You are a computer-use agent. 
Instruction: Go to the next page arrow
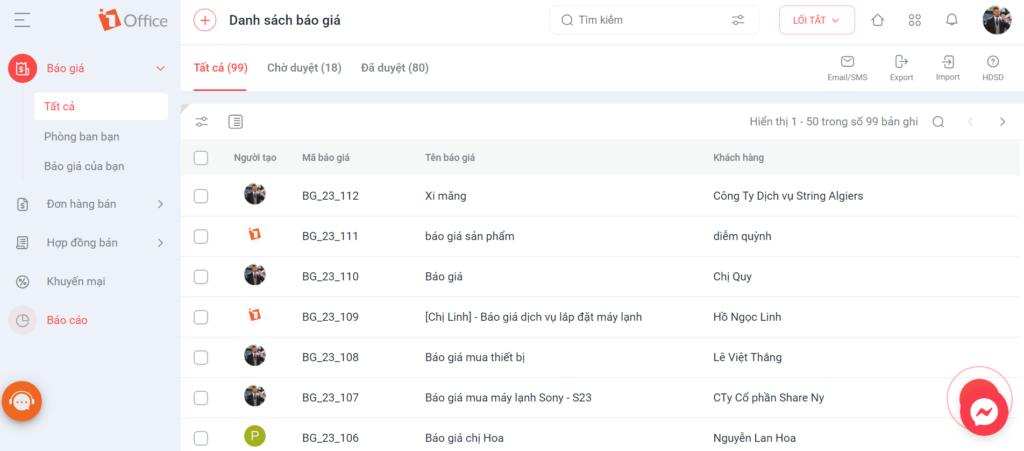(1002, 122)
